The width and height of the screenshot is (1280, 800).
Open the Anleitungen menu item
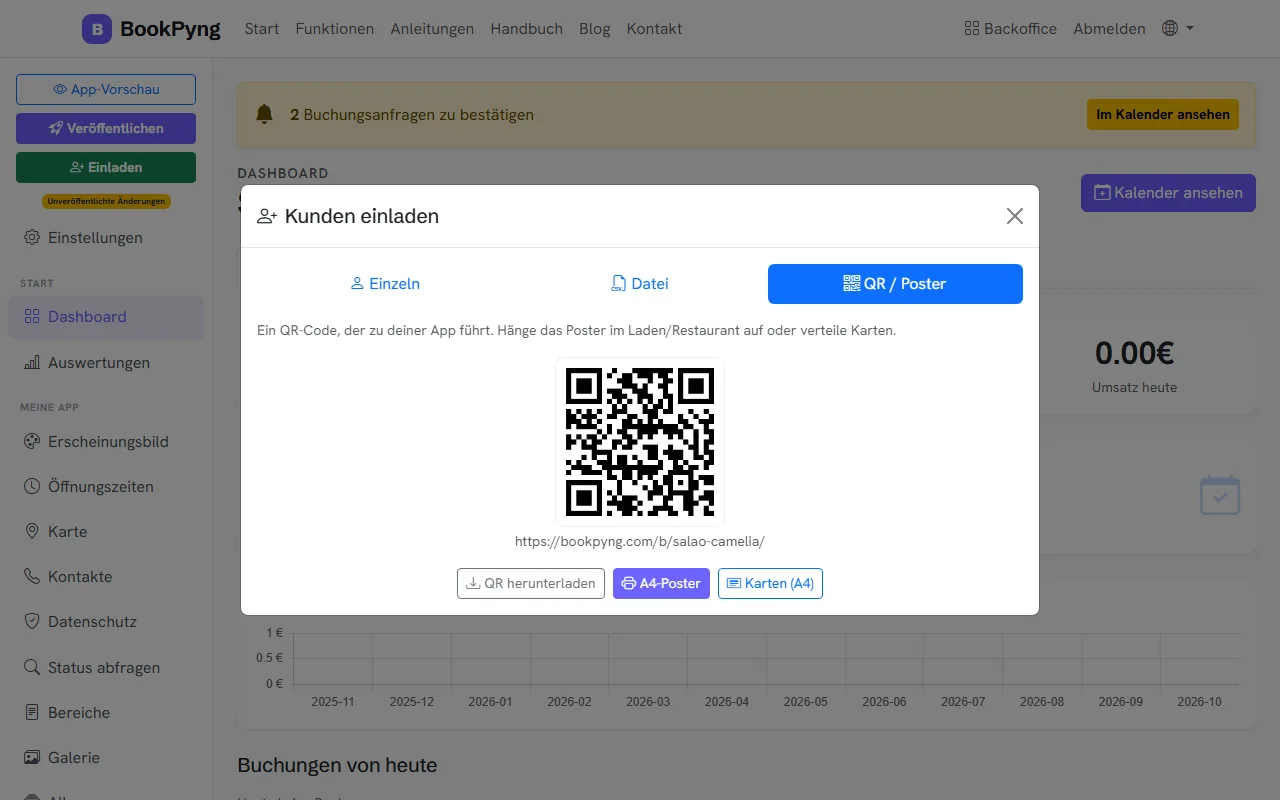click(432, 29)
